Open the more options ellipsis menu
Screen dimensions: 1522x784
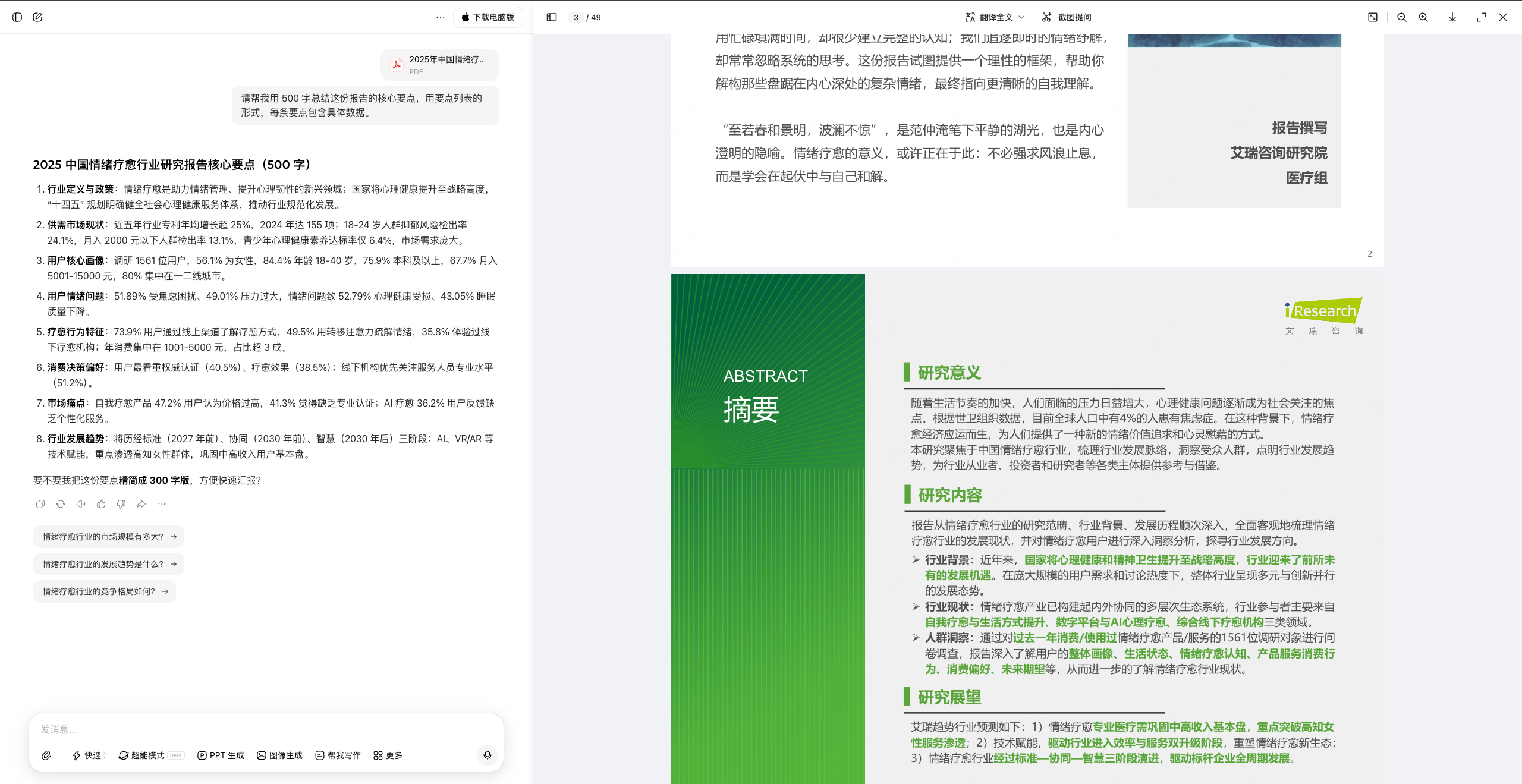point(439,17)
